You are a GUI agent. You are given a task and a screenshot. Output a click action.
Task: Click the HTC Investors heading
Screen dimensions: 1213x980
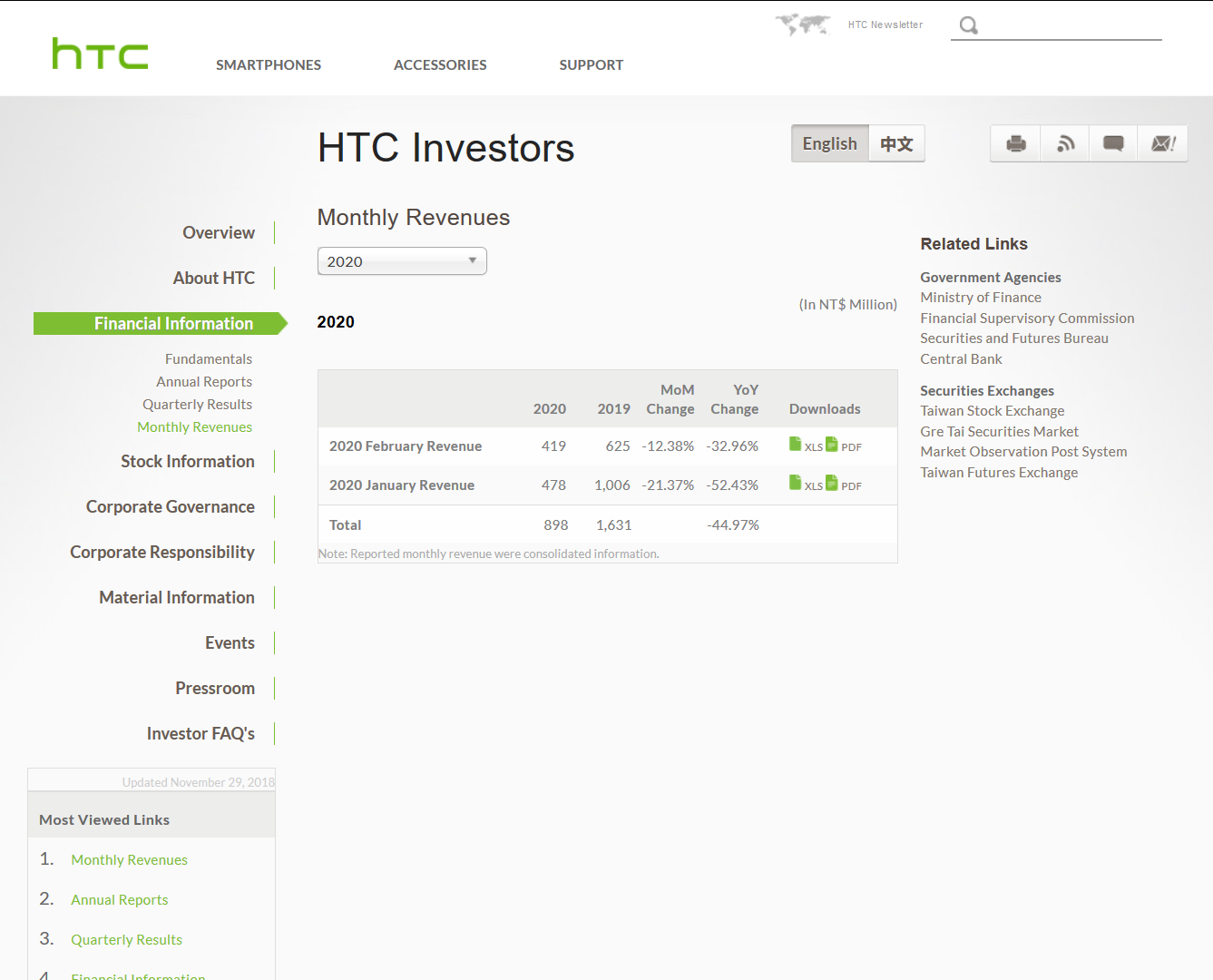[445, 148]
